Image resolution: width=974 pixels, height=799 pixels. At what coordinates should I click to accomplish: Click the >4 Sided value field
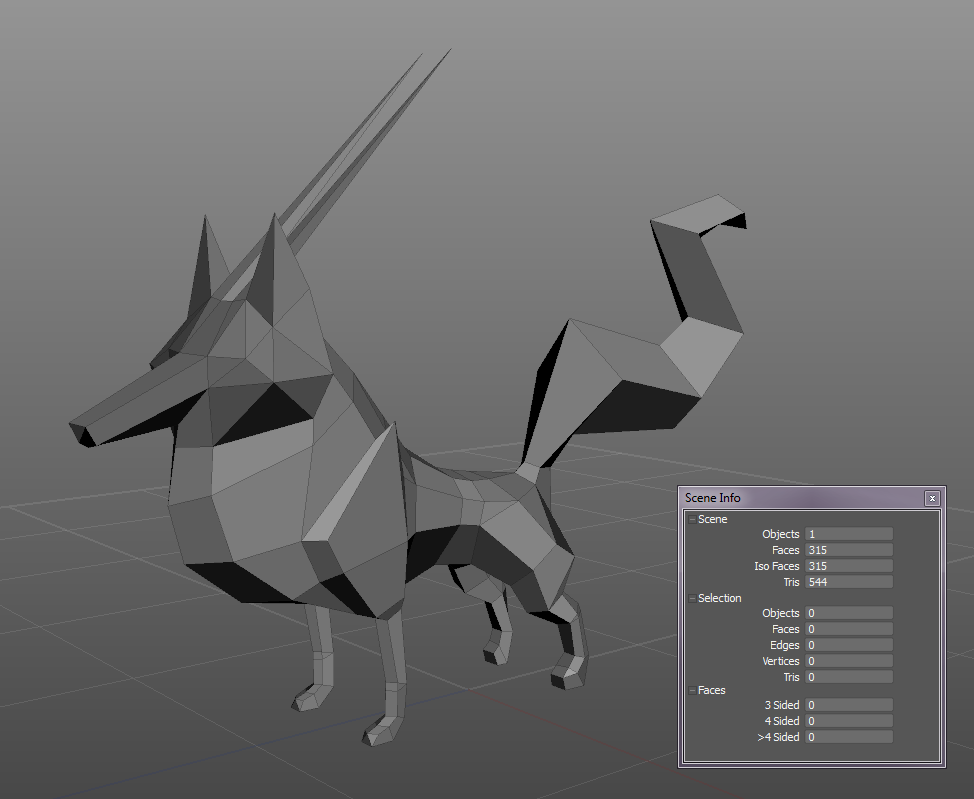(849, 737)
